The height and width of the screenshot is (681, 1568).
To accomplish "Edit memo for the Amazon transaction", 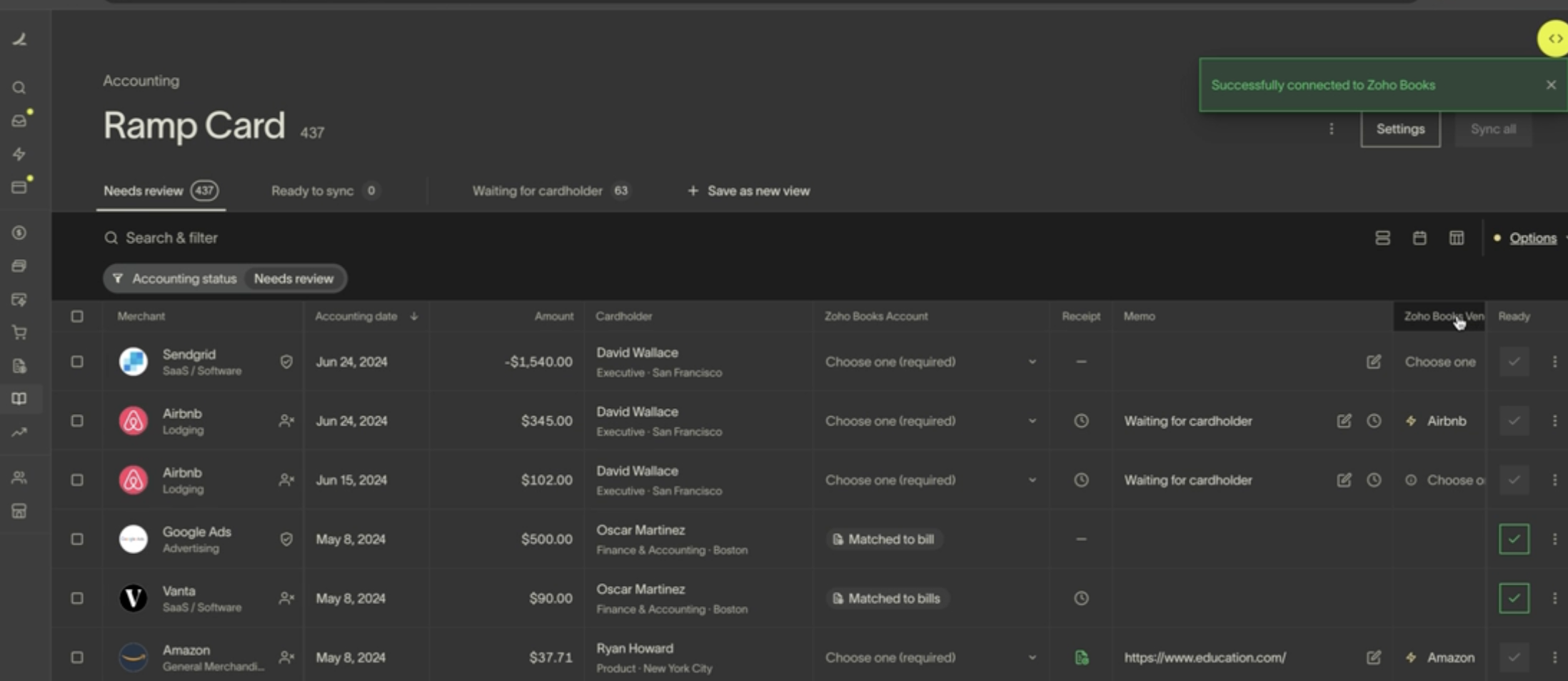I will coord(1374,657).
